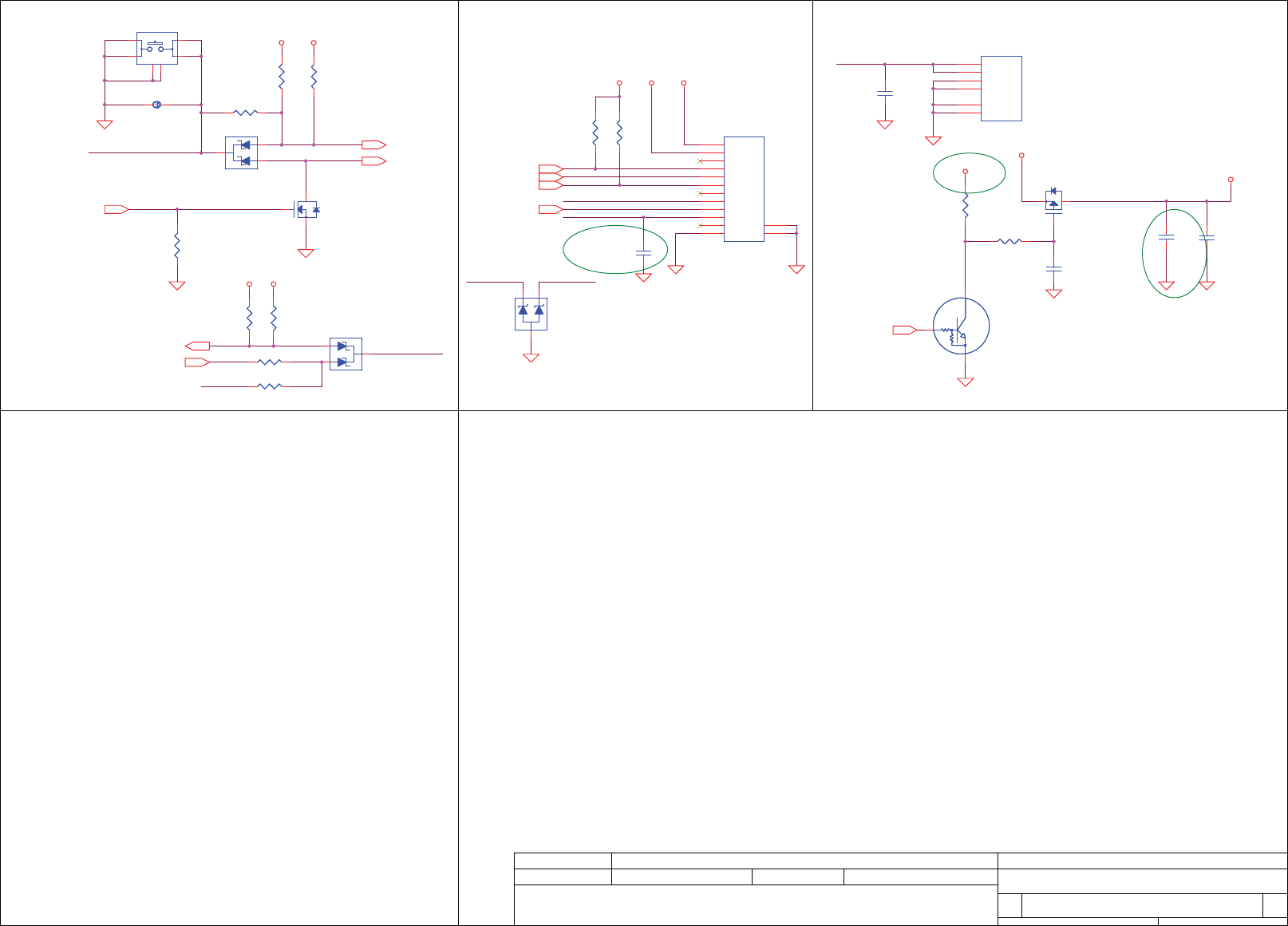Screen dimensions: 1288x926
Task: Select the pull-down resistor on the MOSFET gate line
Action: [x=177, y=246]
